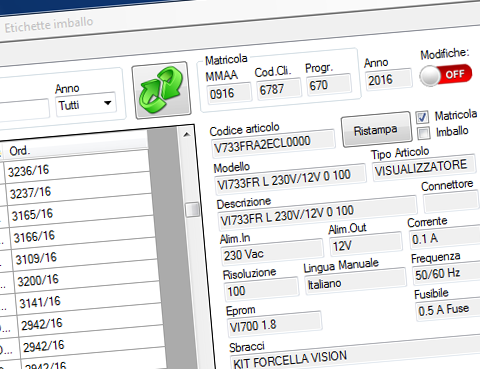This screenshot has width=480, height=369.
Task: Click the Codice articolo field
Action: click(273, 144)
